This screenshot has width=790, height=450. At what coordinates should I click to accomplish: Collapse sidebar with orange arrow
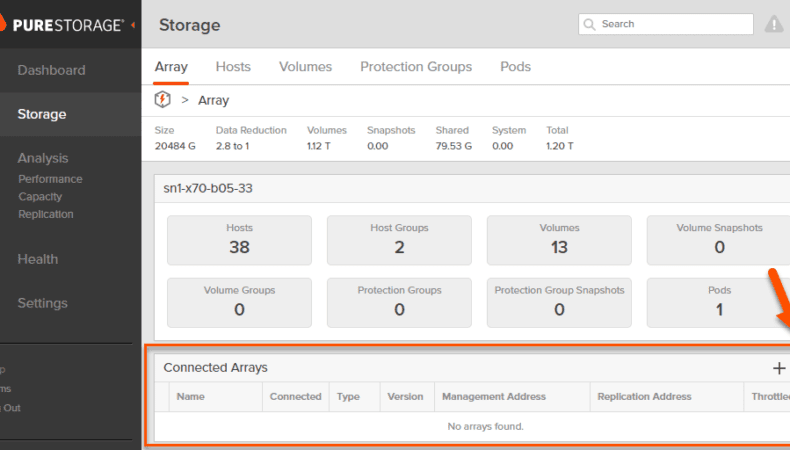click(x=133, y=25)
